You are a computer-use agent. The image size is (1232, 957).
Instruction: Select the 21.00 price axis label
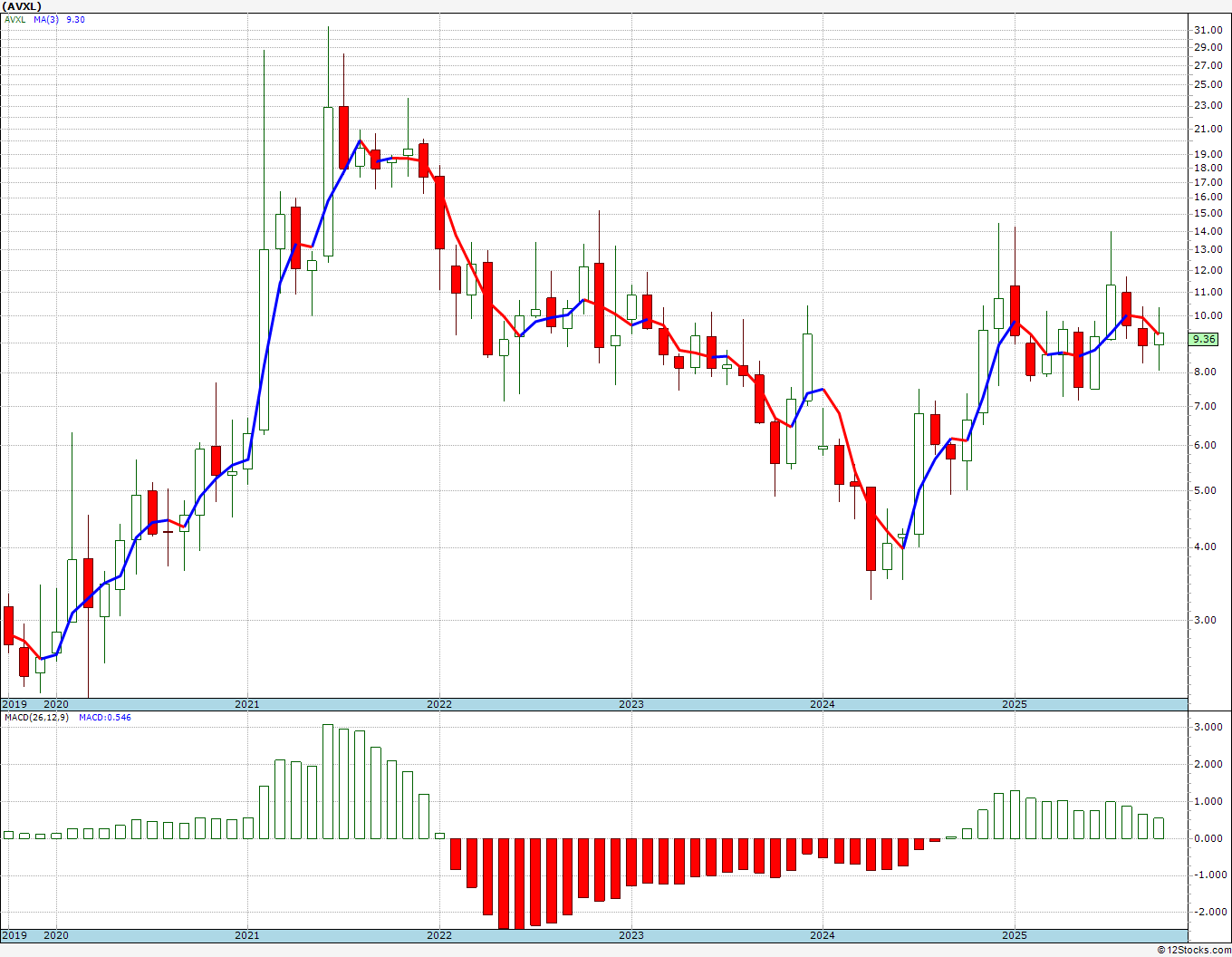pyautogui.click(x=1208, y=129)
